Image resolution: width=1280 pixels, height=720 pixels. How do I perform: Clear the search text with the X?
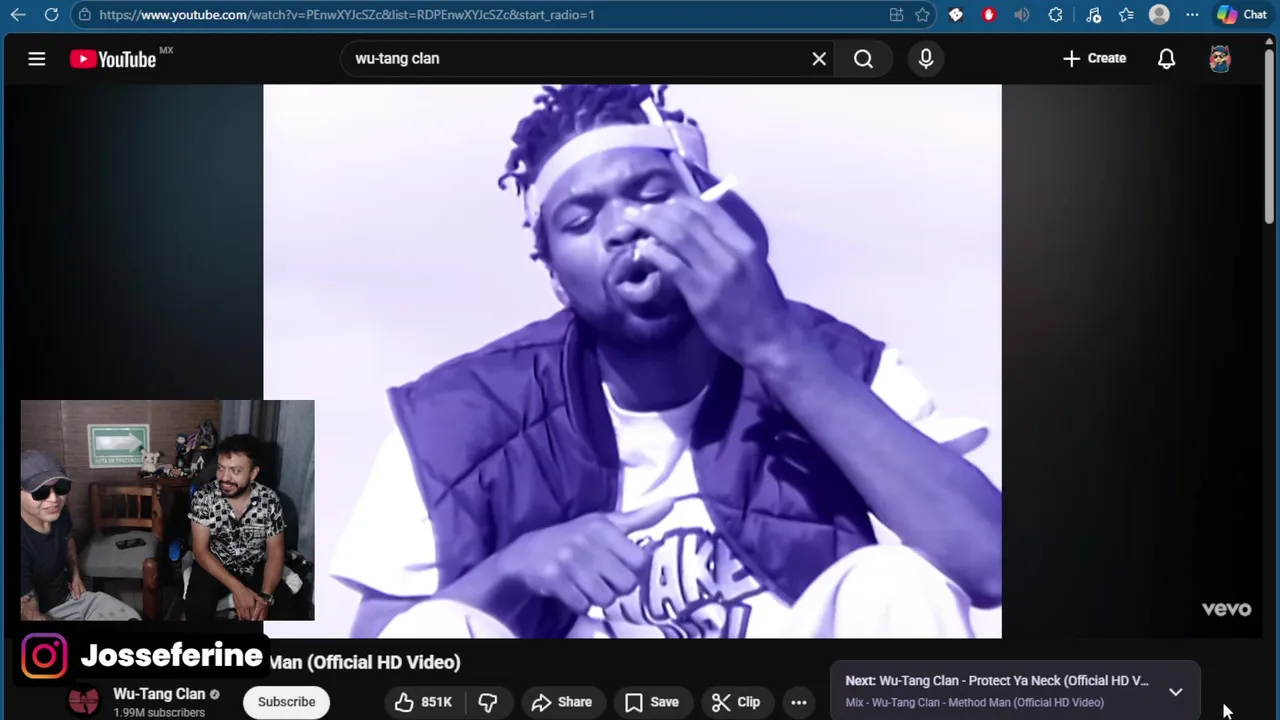819,59
